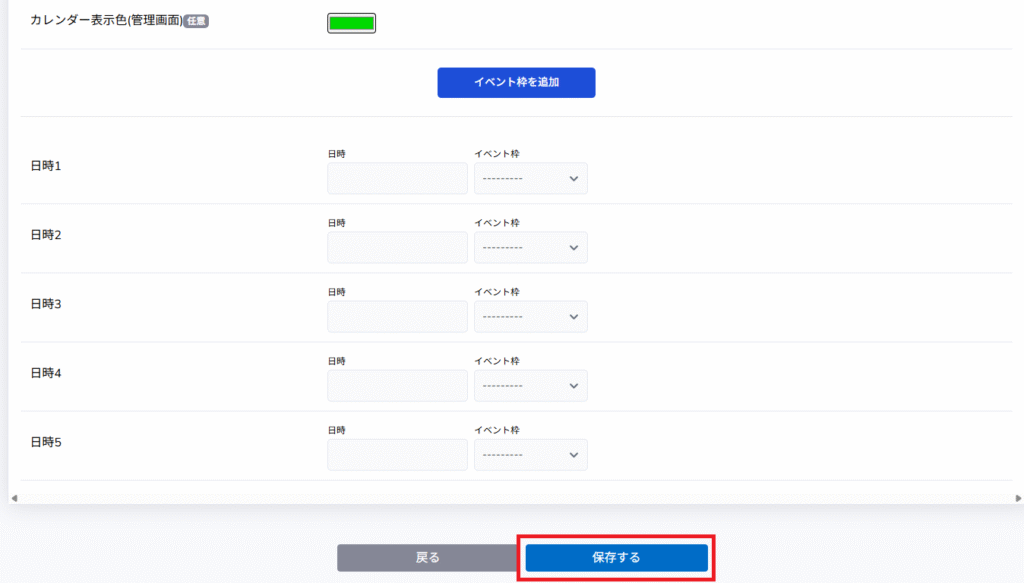
Task: Click the 保存する button
Action: click(x=616, y=558)
